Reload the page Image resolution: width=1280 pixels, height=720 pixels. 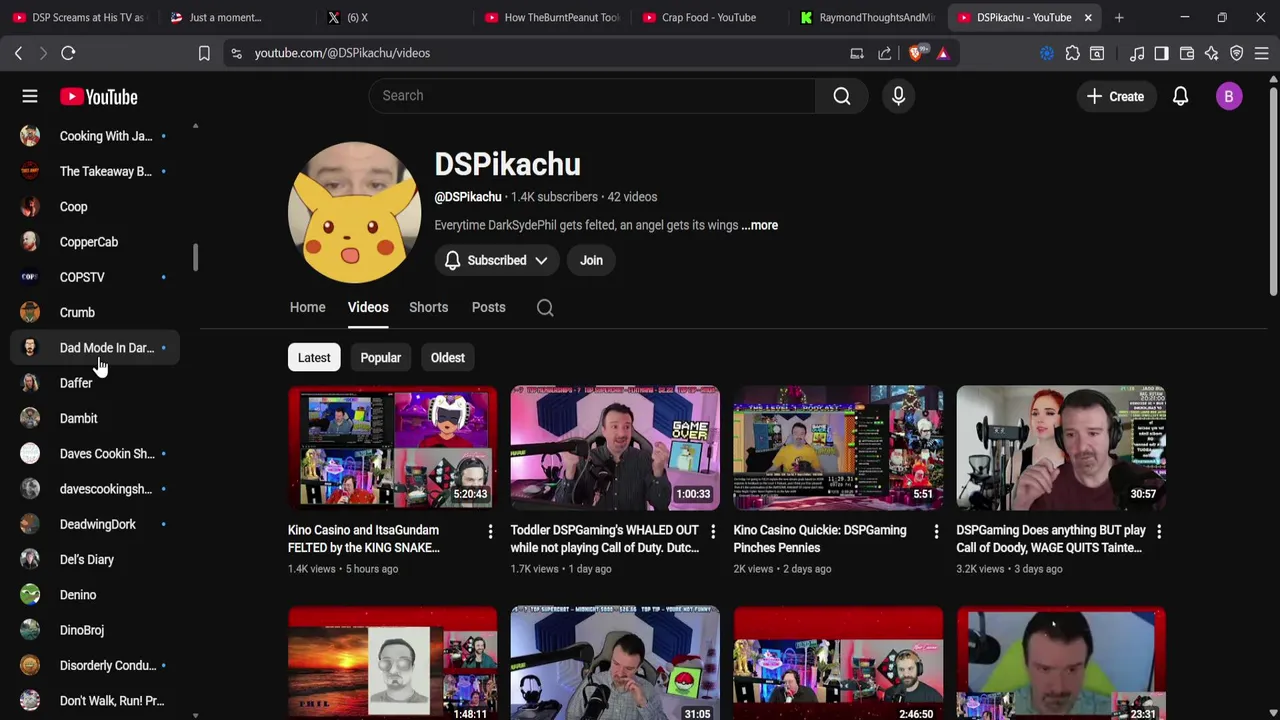click(68, 53)
